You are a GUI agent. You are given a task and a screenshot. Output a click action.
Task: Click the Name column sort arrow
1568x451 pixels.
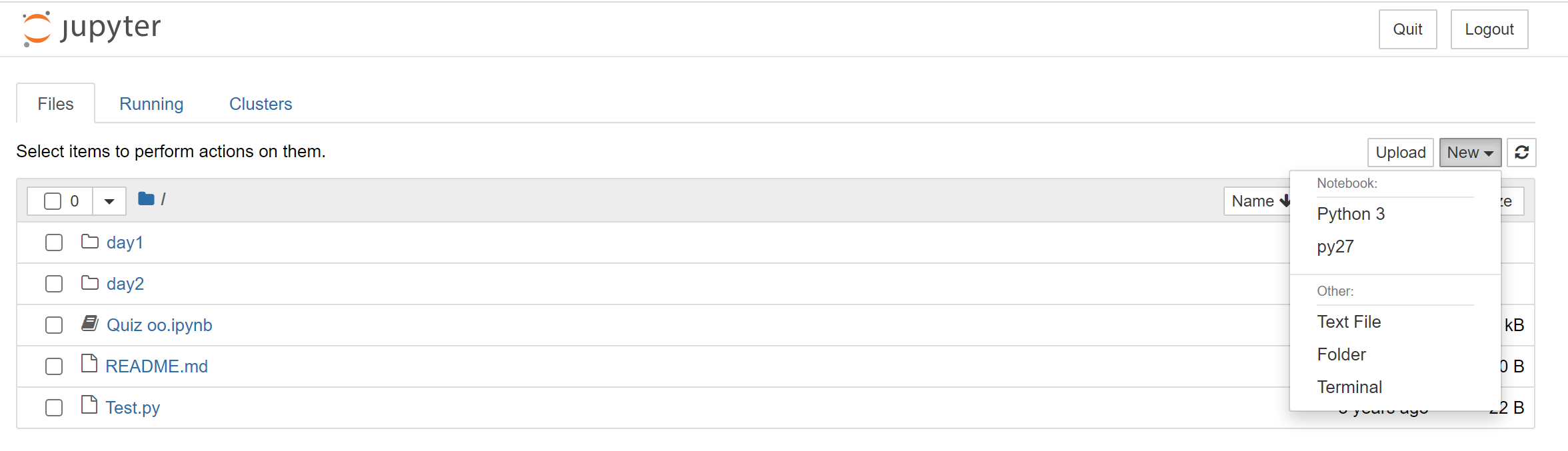[x=1285, y=201]
